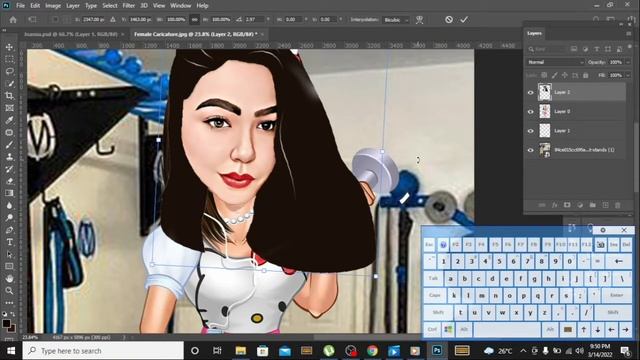This screenshot has height=360, width=640.
Task: Click the foreground color swatch
Action: (x=6, y=324)
